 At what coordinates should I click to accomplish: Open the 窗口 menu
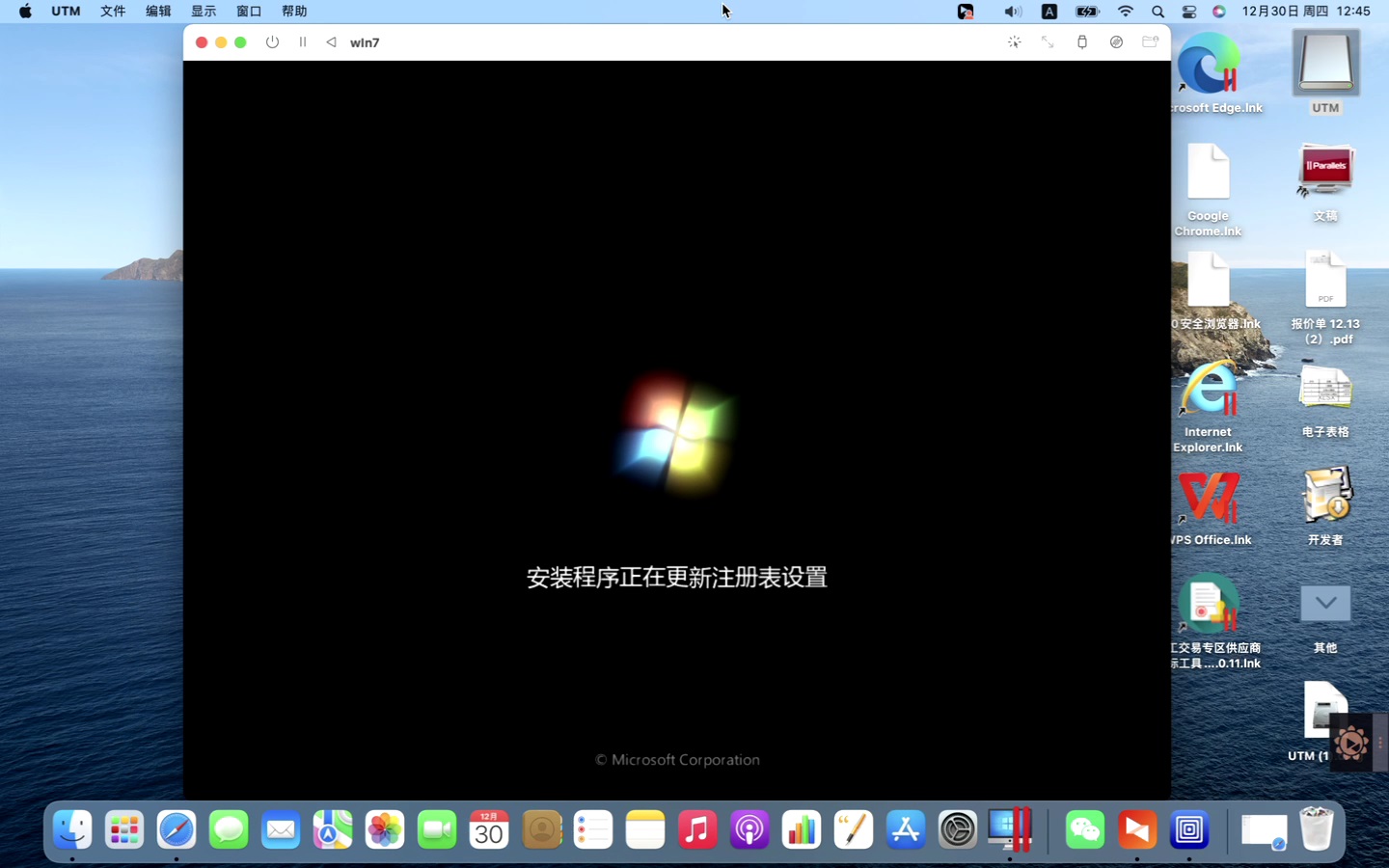(249, 12)
